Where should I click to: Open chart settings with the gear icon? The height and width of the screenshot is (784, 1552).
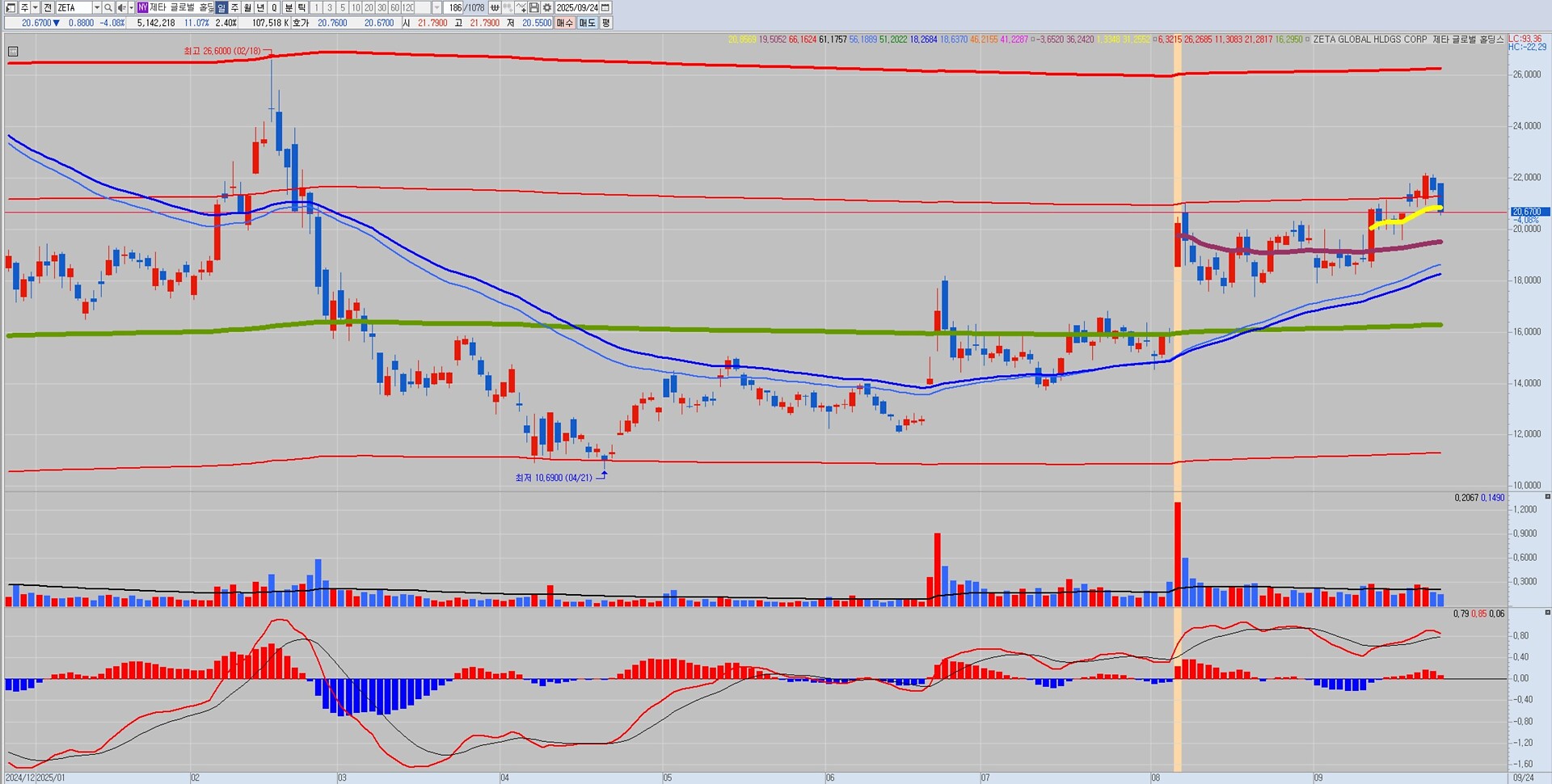point(547,7)
